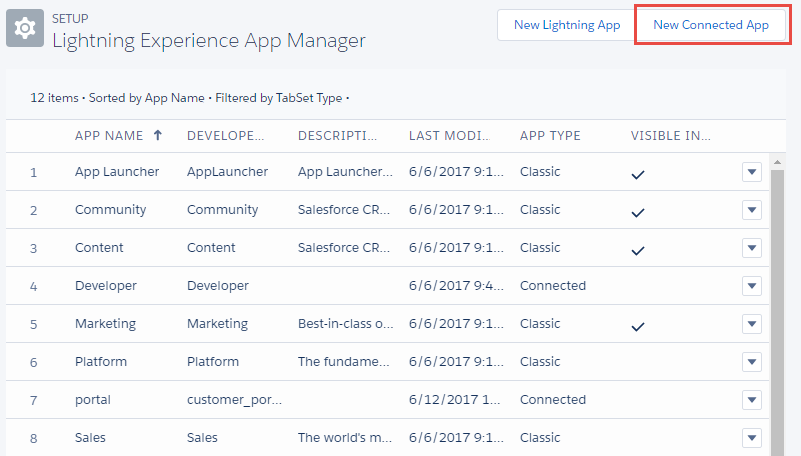The width and height of the screenshot is (801, 456).
Task: Open row actions dropdown for App Launcher
Action: coord(752,172)
